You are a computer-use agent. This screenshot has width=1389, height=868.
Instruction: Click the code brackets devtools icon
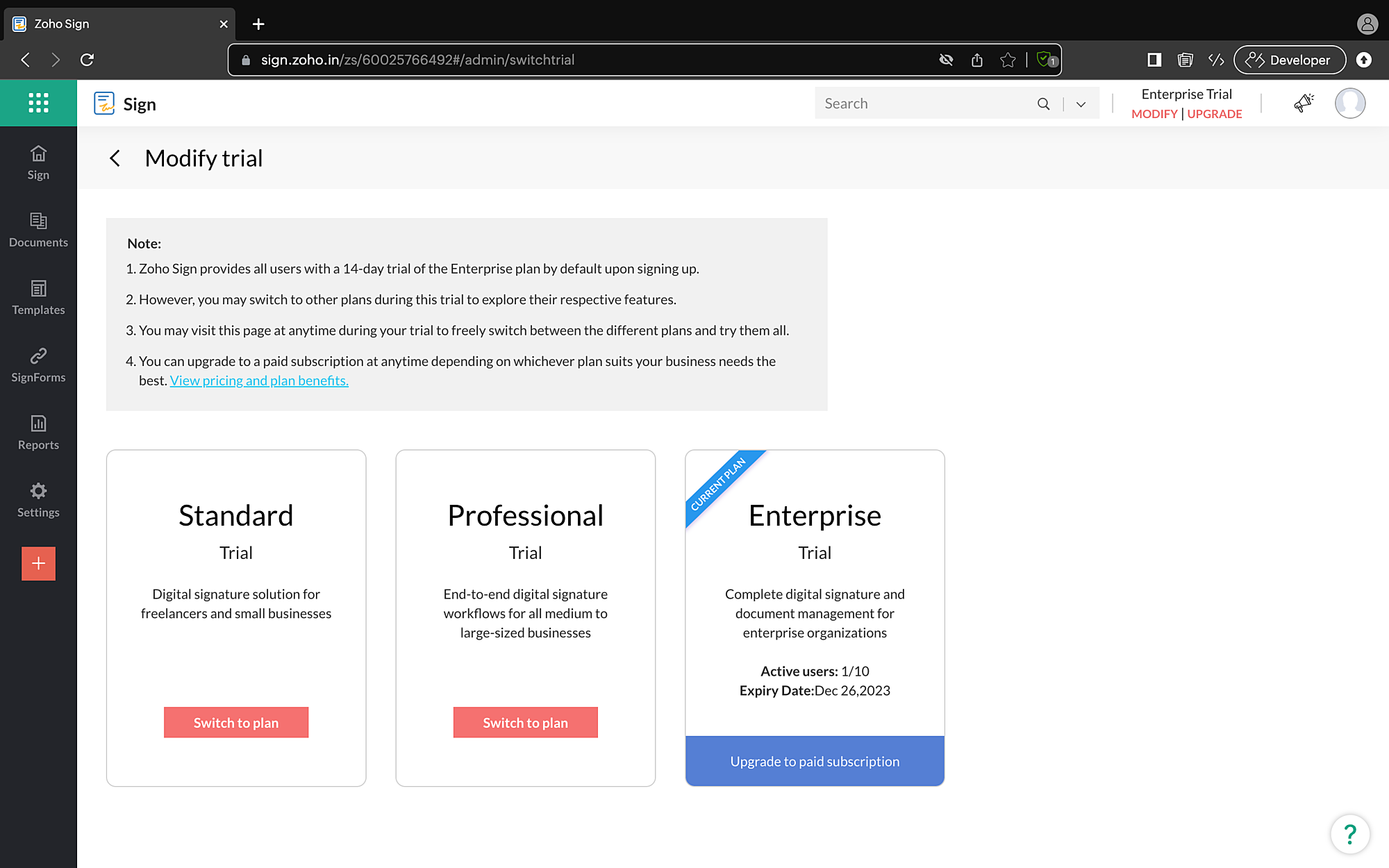coord(1215,60)
